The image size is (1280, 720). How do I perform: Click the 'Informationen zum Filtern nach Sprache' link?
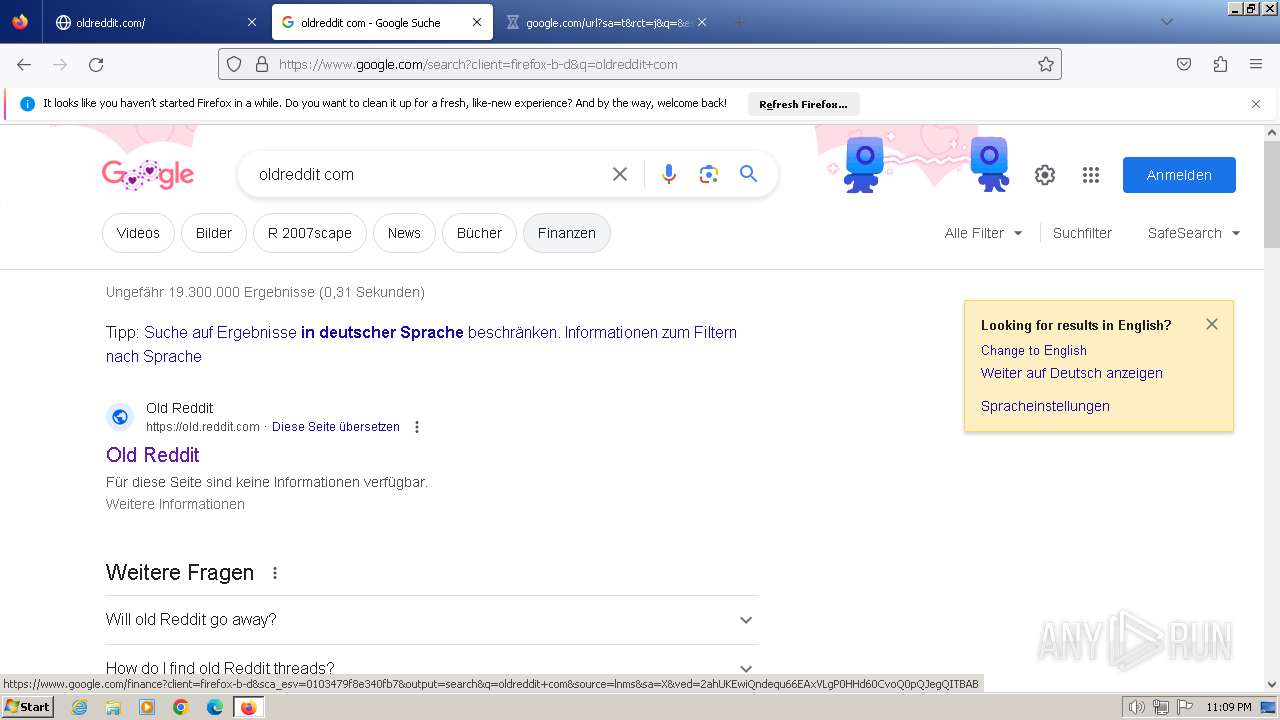(x=421, y=344)
